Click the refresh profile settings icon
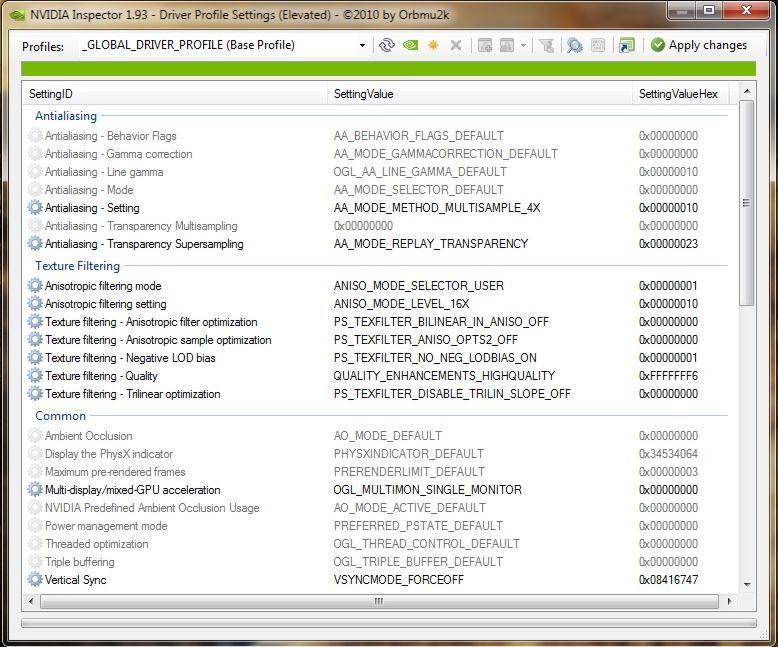Screen dimensions: 778x647 pos(387,45)
